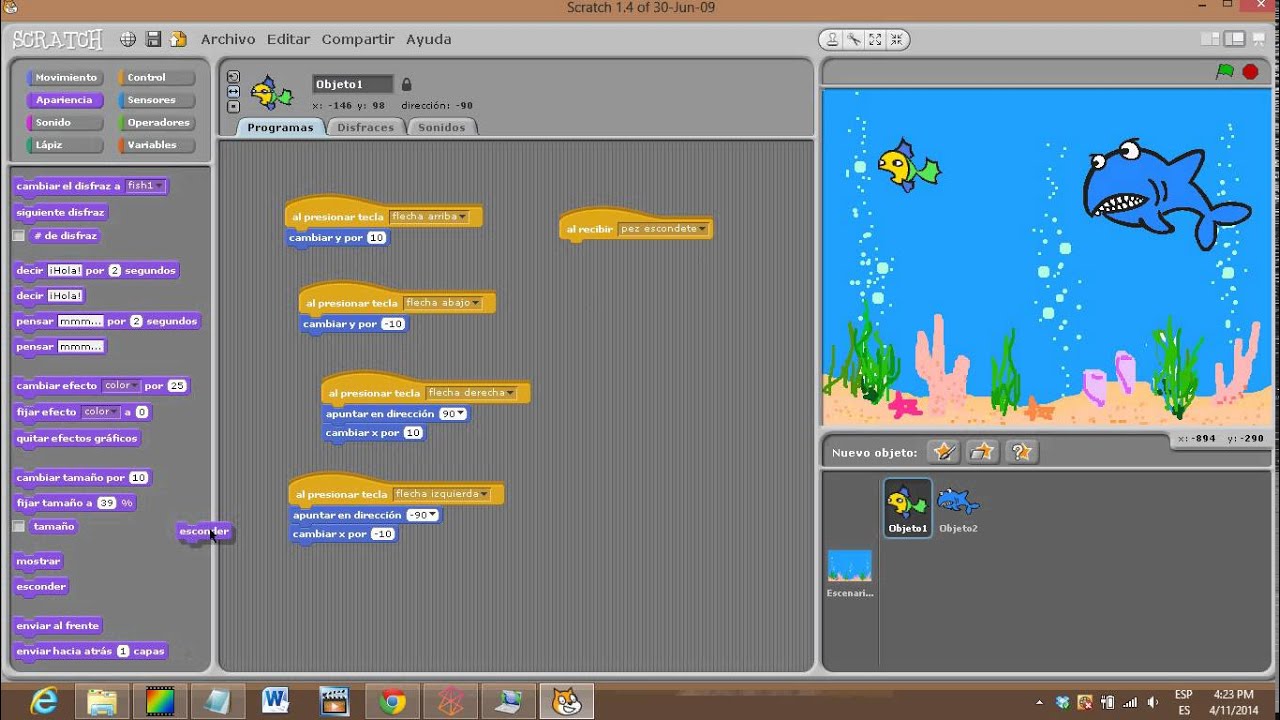The width and height of the screenshot is (1280, 720).
Task: Click the 'mostrar' block in palette
Action: [x=39, y=561]
